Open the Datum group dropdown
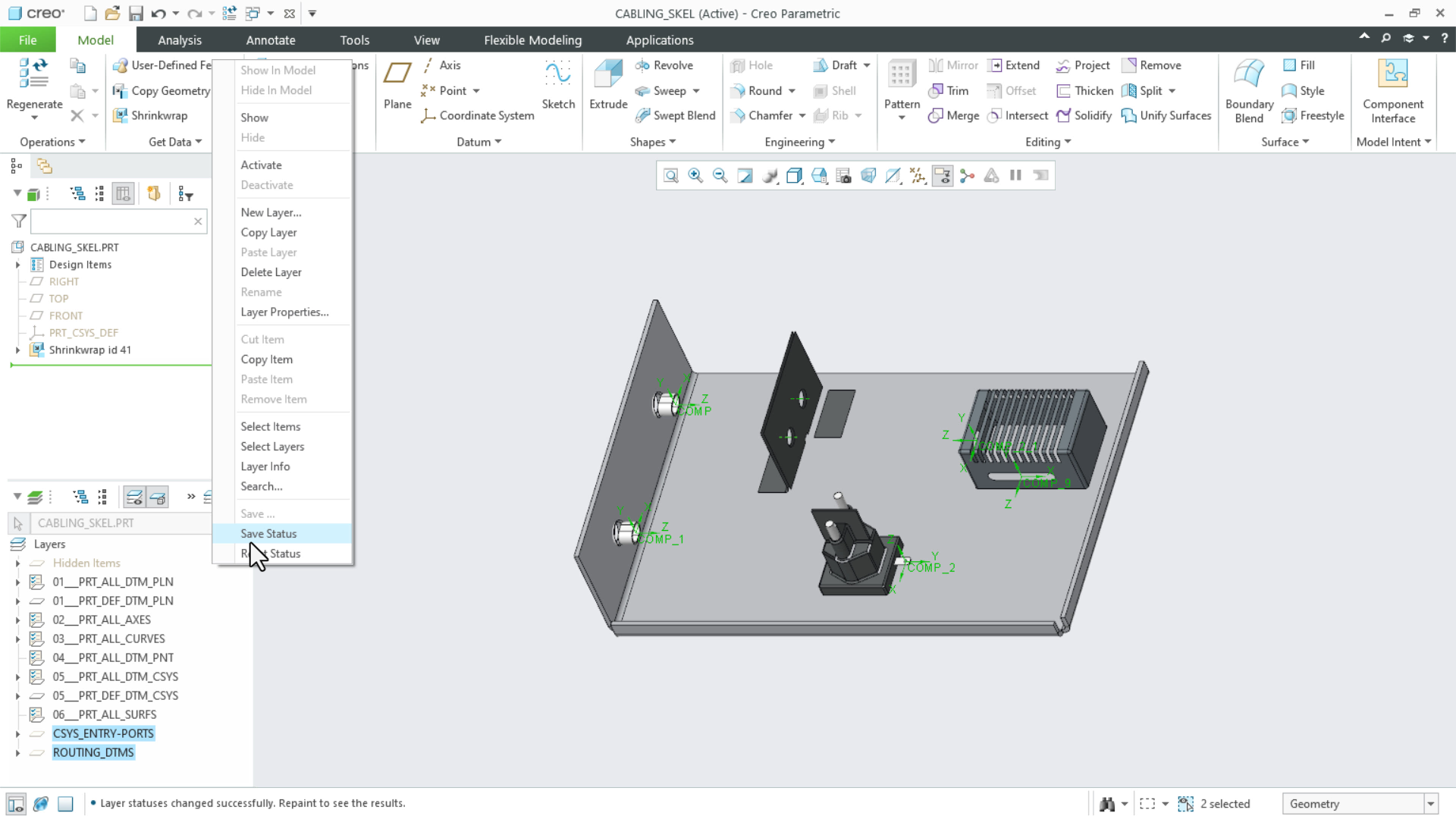The width and height of the screenshot is (1456, 819). click(479, 142)
